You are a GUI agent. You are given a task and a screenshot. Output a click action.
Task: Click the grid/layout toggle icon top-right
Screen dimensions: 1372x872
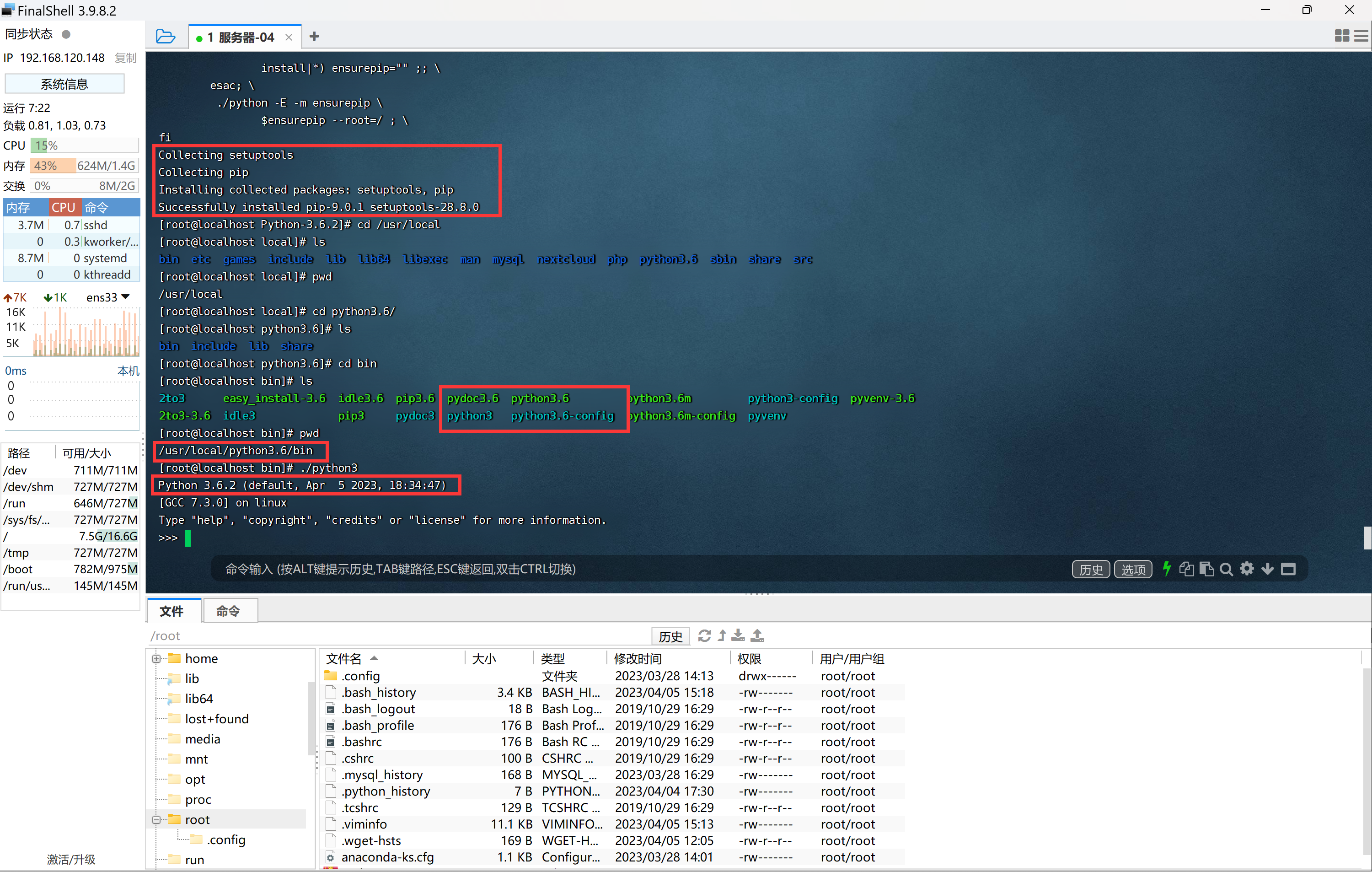pos(1341,36)
